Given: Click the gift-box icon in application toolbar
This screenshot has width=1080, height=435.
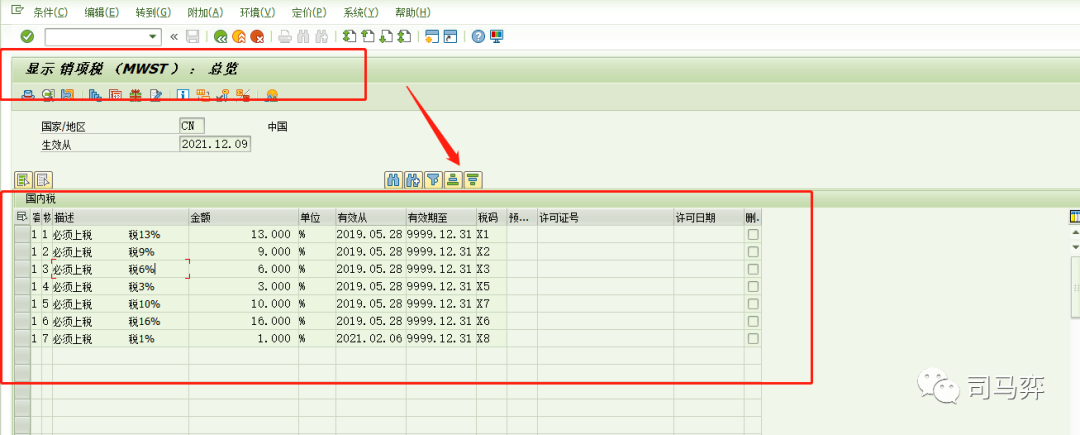Looking at the screenshot, I should 136,95.
